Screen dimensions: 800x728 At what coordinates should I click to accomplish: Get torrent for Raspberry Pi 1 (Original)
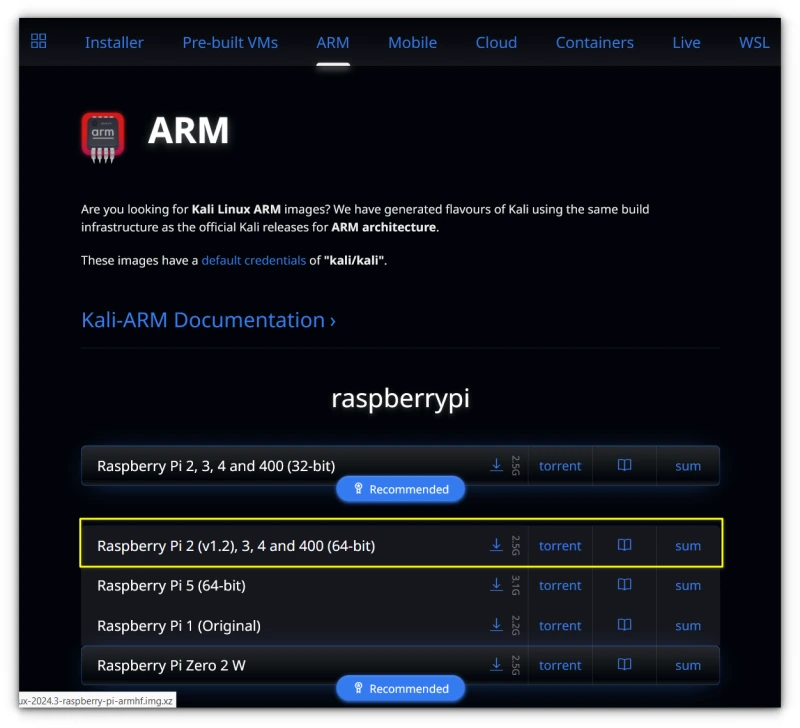560,626
